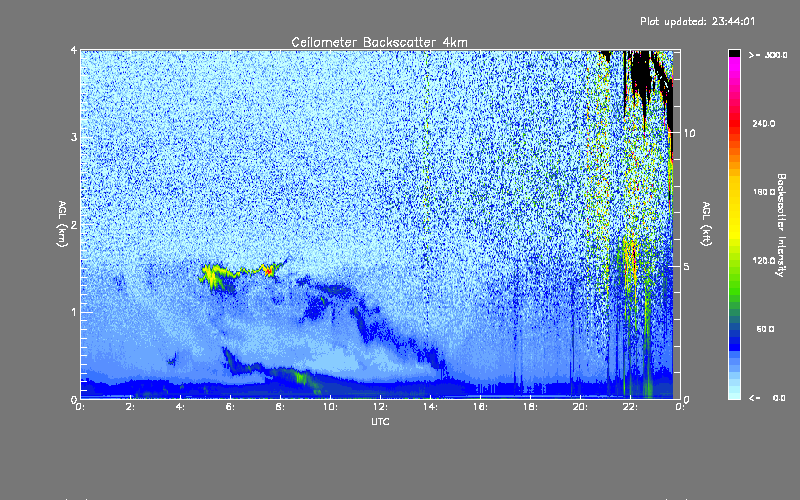Pick the yellow band of the colorbar
The image size is (800, 500).
[734, 209]
